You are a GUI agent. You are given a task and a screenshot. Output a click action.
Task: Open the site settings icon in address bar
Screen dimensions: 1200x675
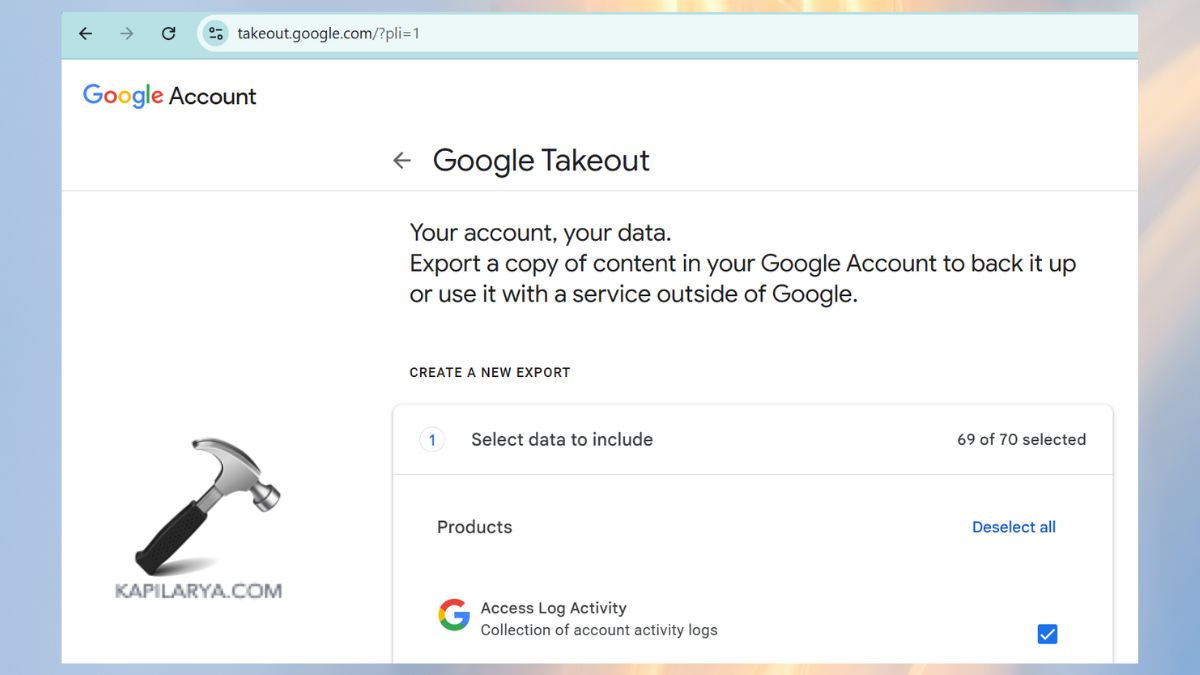pos(214,33)
